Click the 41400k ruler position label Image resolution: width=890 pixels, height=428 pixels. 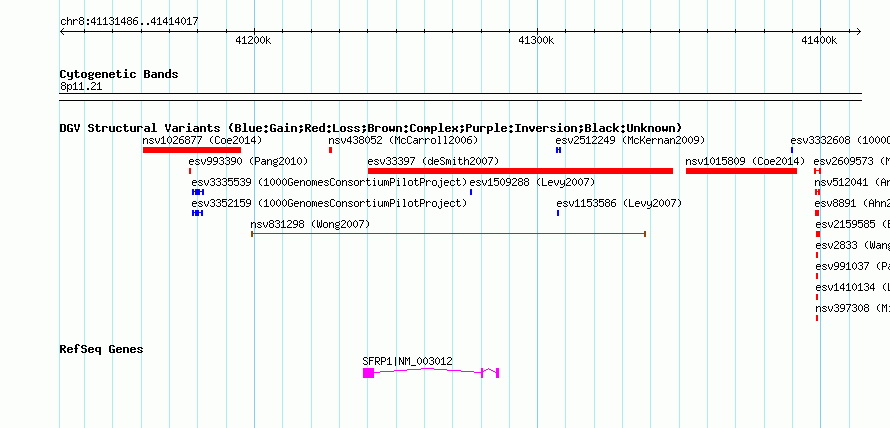[819, 40]
